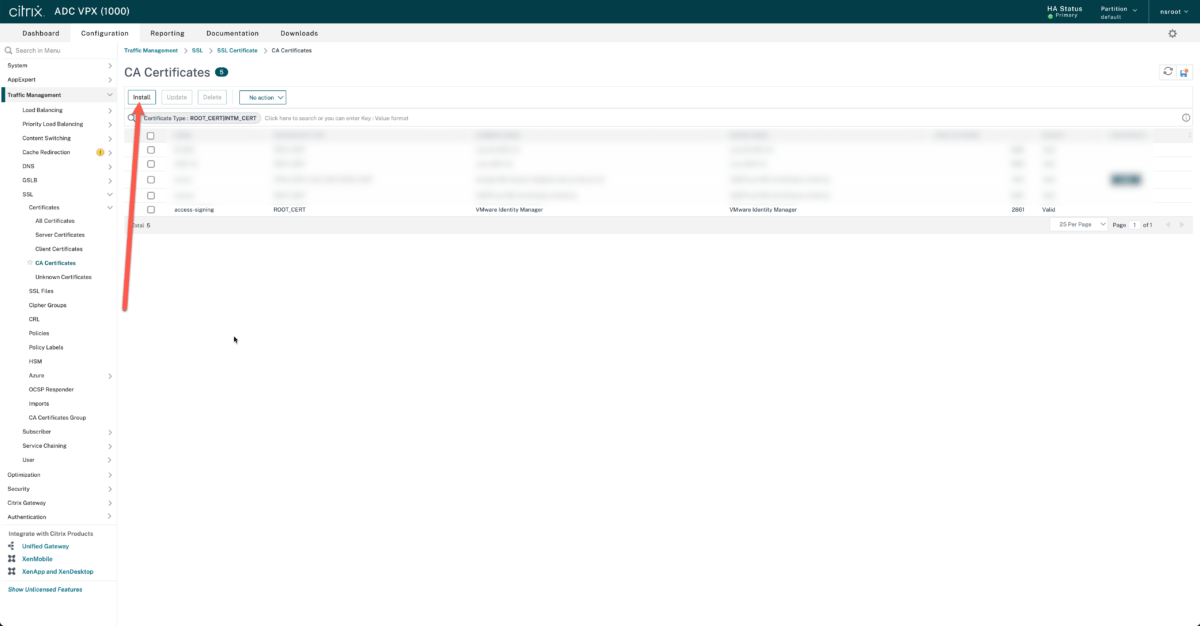Open the No action dropdown
1200x626 pixels.
262,97
